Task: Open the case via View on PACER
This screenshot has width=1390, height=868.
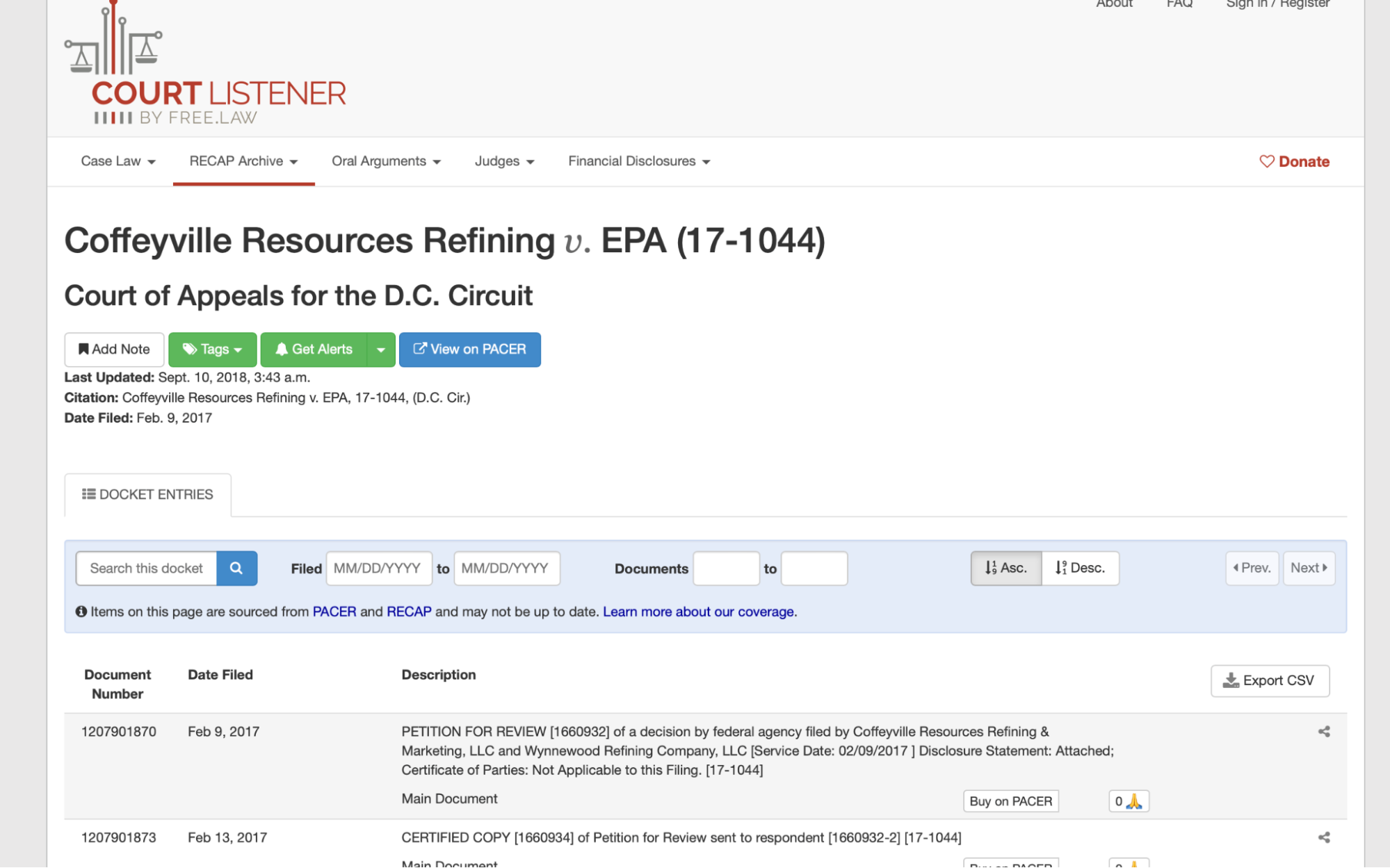Action: click(x=469, y=349)
